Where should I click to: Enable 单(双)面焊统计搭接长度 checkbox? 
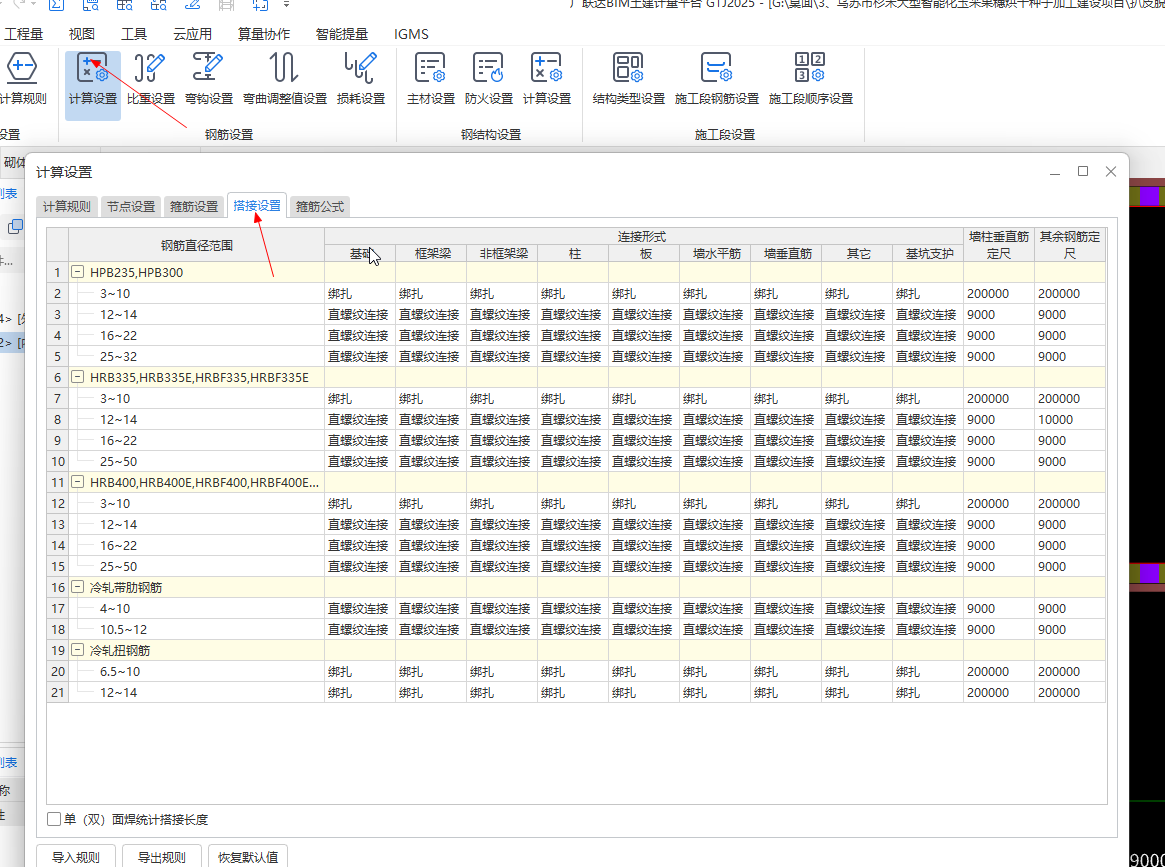54,819
